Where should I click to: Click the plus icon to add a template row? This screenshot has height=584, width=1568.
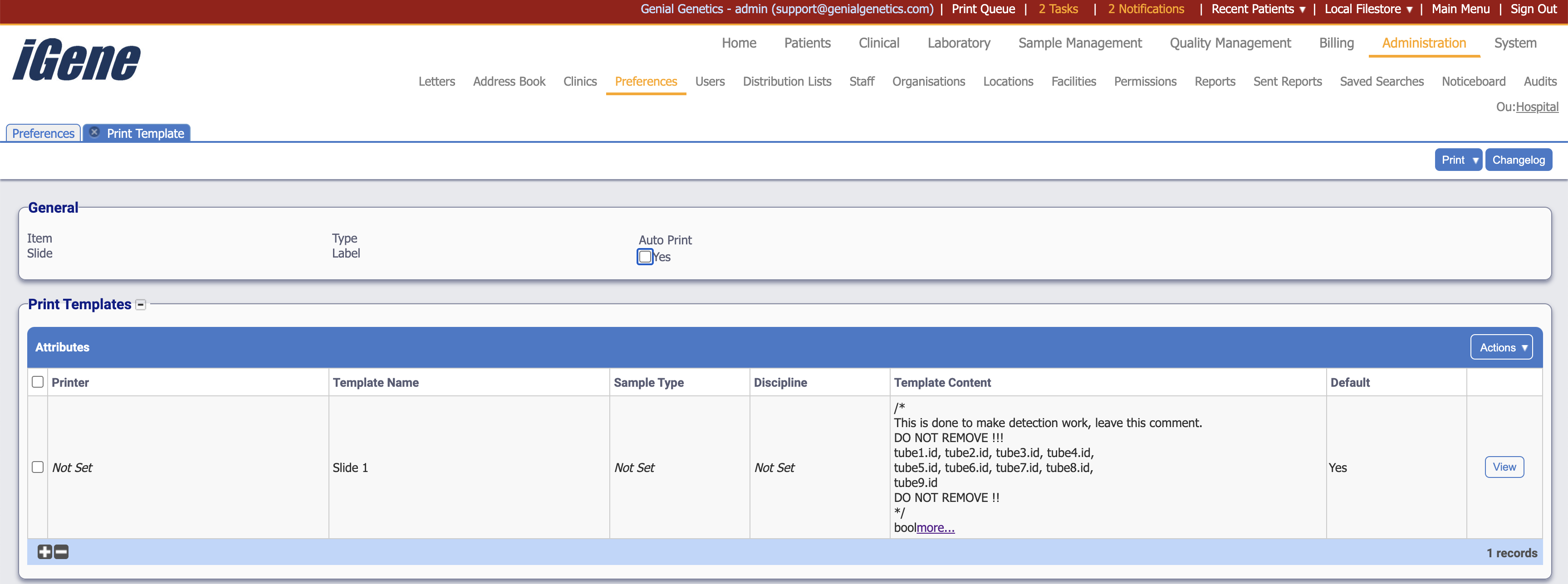pyautogui.click(x=44, y=552)
